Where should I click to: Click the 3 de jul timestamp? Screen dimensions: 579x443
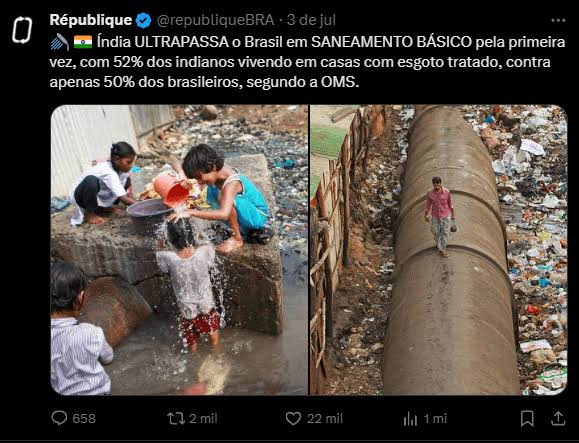(311, 20)
